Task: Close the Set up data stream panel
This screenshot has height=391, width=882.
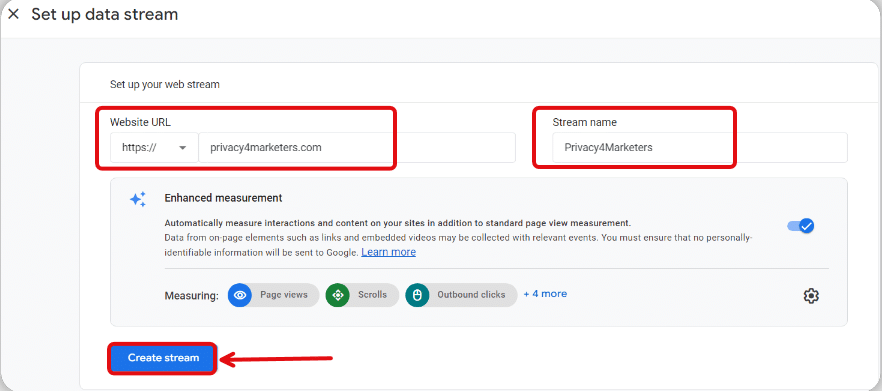Action: point(14,15)
